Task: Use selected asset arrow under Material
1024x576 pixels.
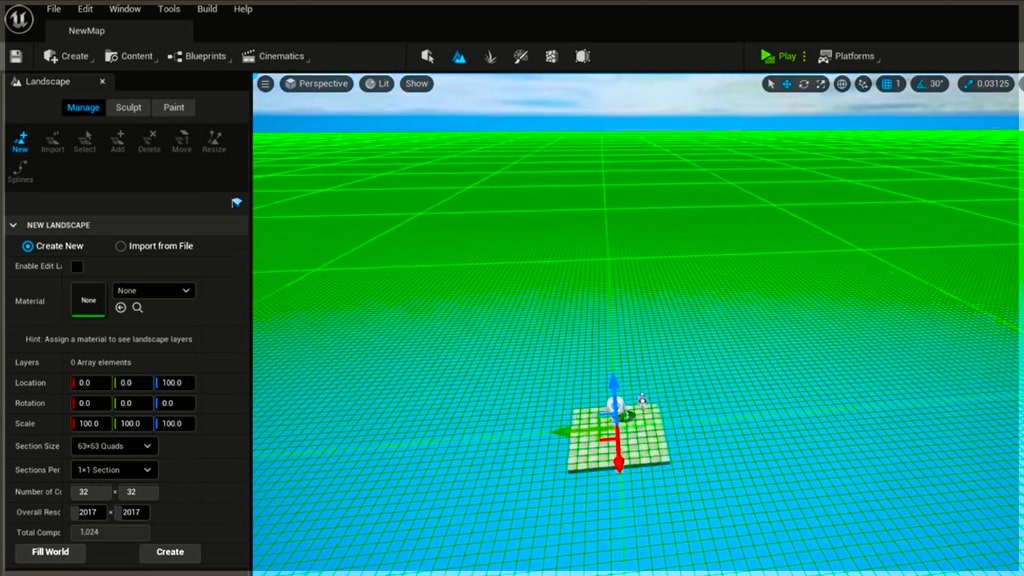Action: [121, 308]
